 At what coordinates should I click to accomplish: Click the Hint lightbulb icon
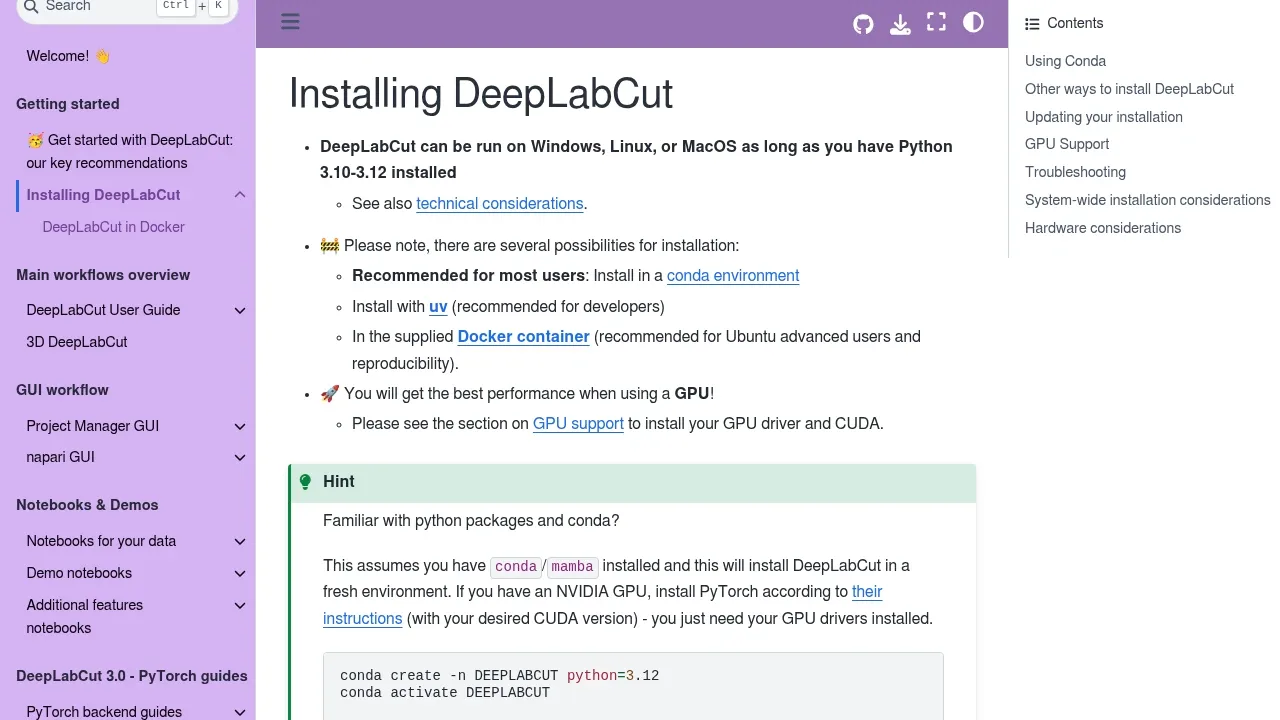pos(305,482)
